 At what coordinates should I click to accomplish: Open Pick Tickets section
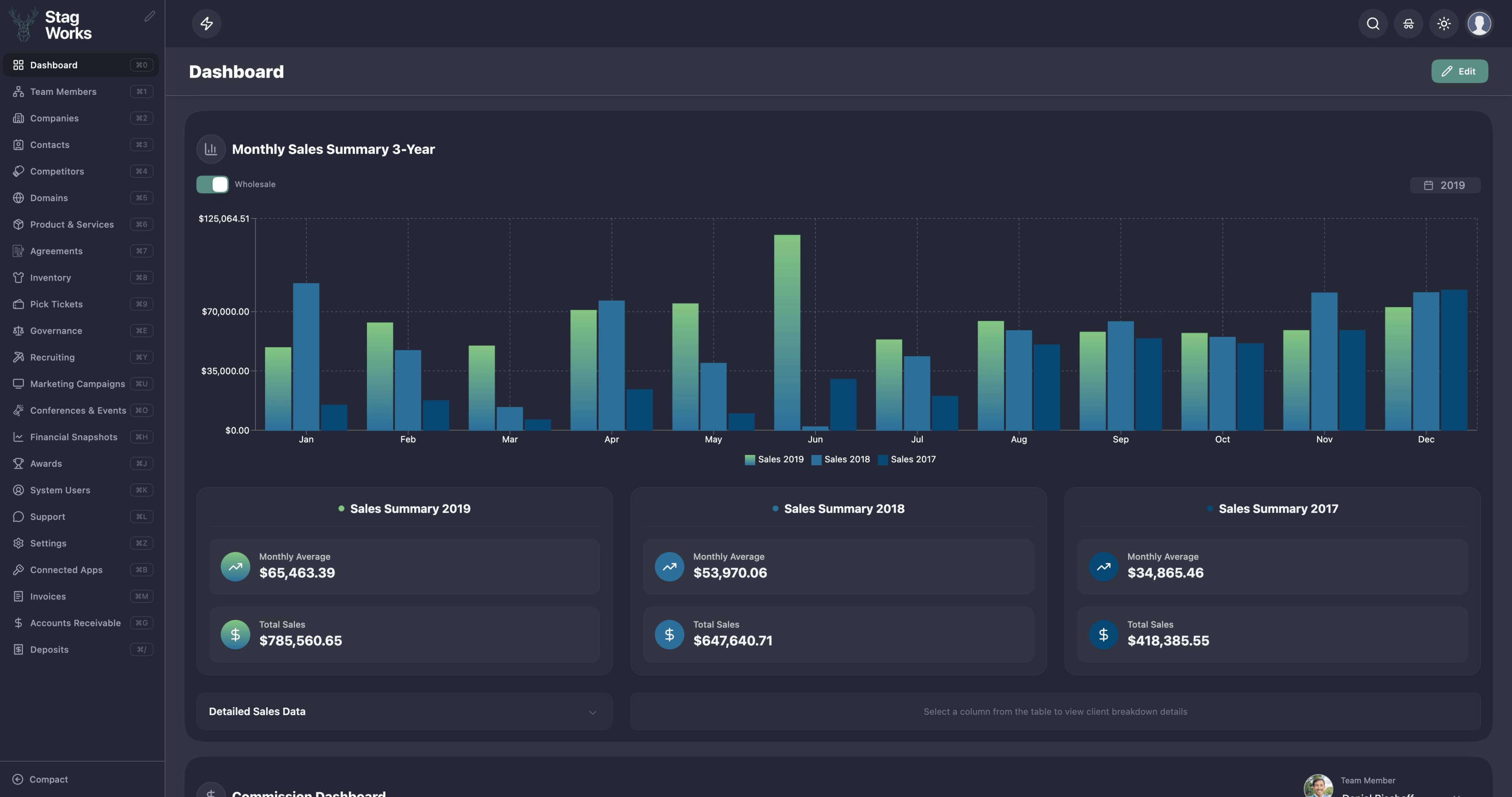pyautogui.click(x=81, y=304)
